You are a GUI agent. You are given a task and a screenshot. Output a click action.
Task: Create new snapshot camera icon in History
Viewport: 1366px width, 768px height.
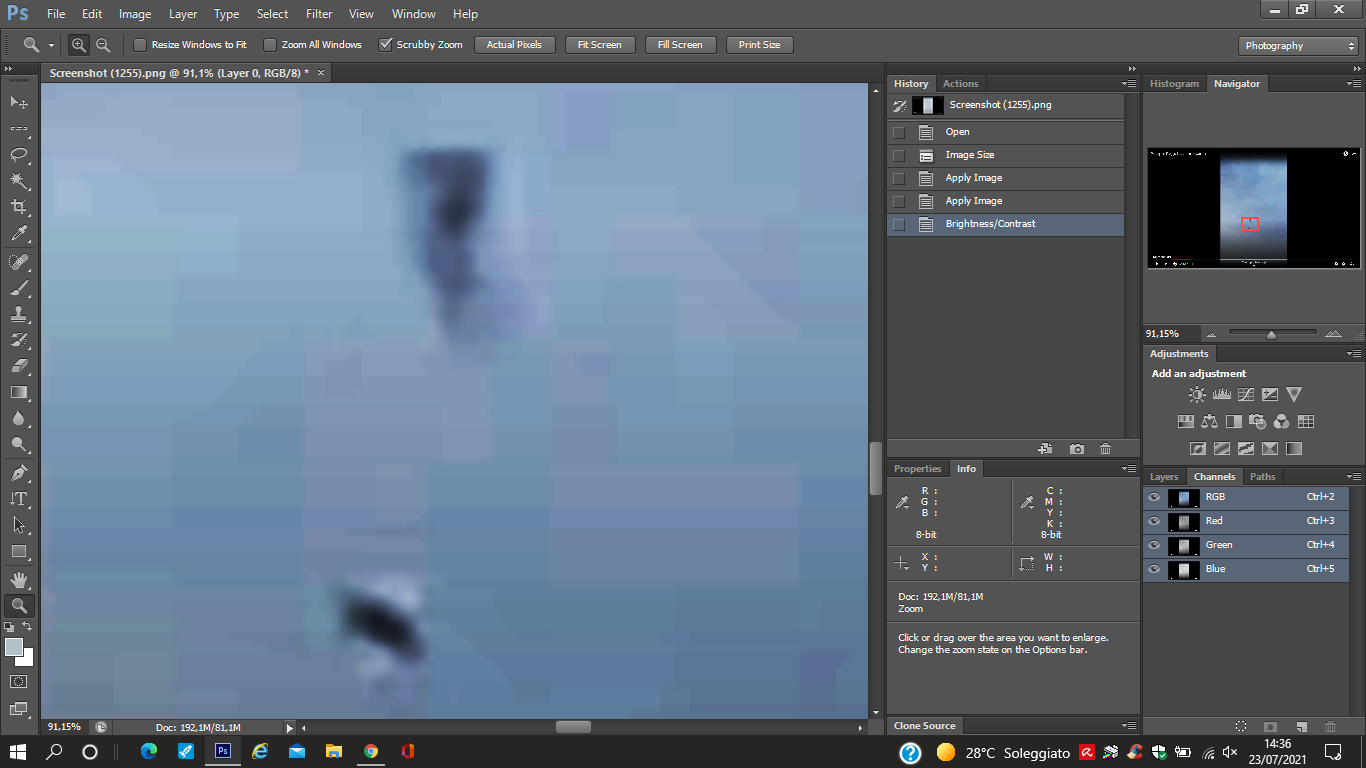click(1076, 449)
